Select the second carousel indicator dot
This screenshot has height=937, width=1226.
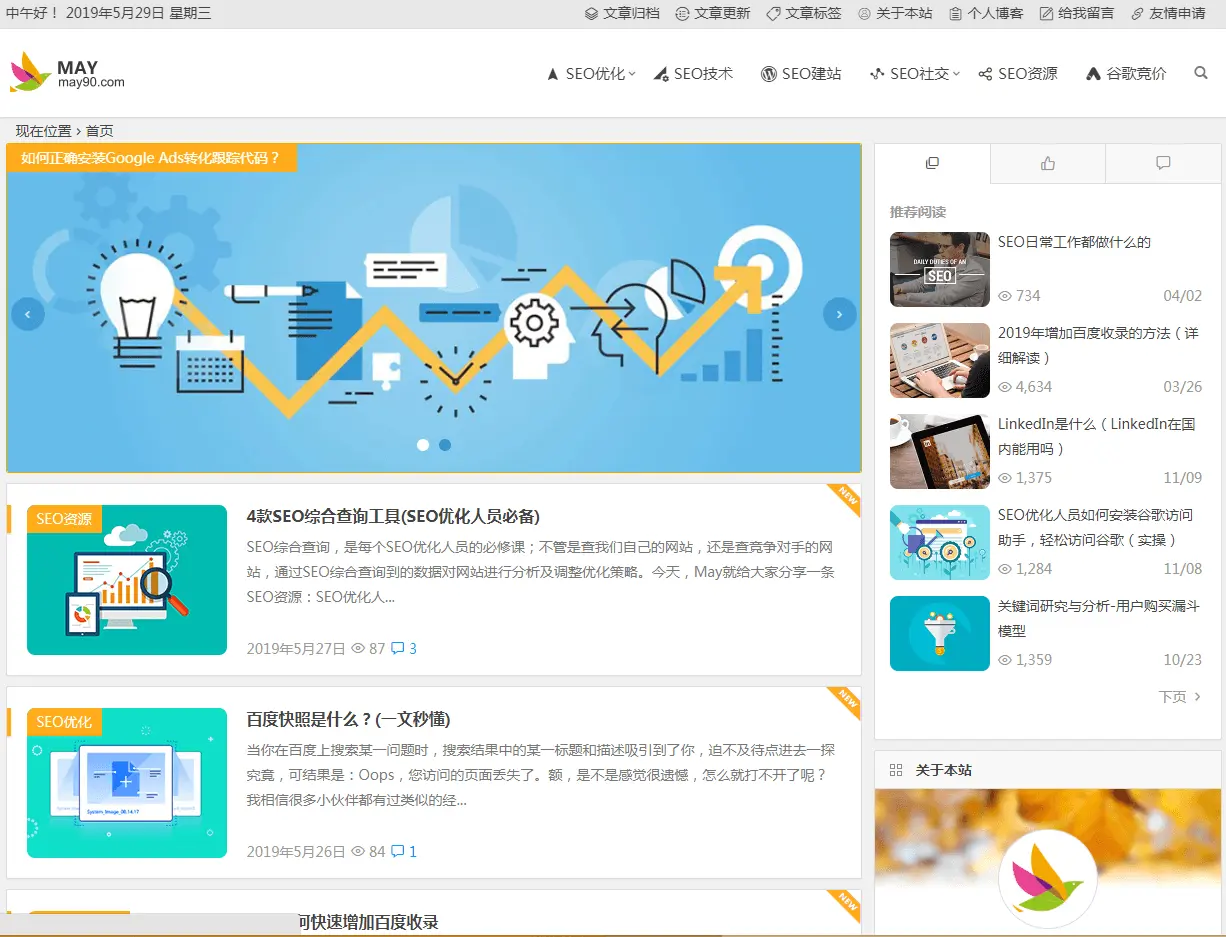pos(445,445)
